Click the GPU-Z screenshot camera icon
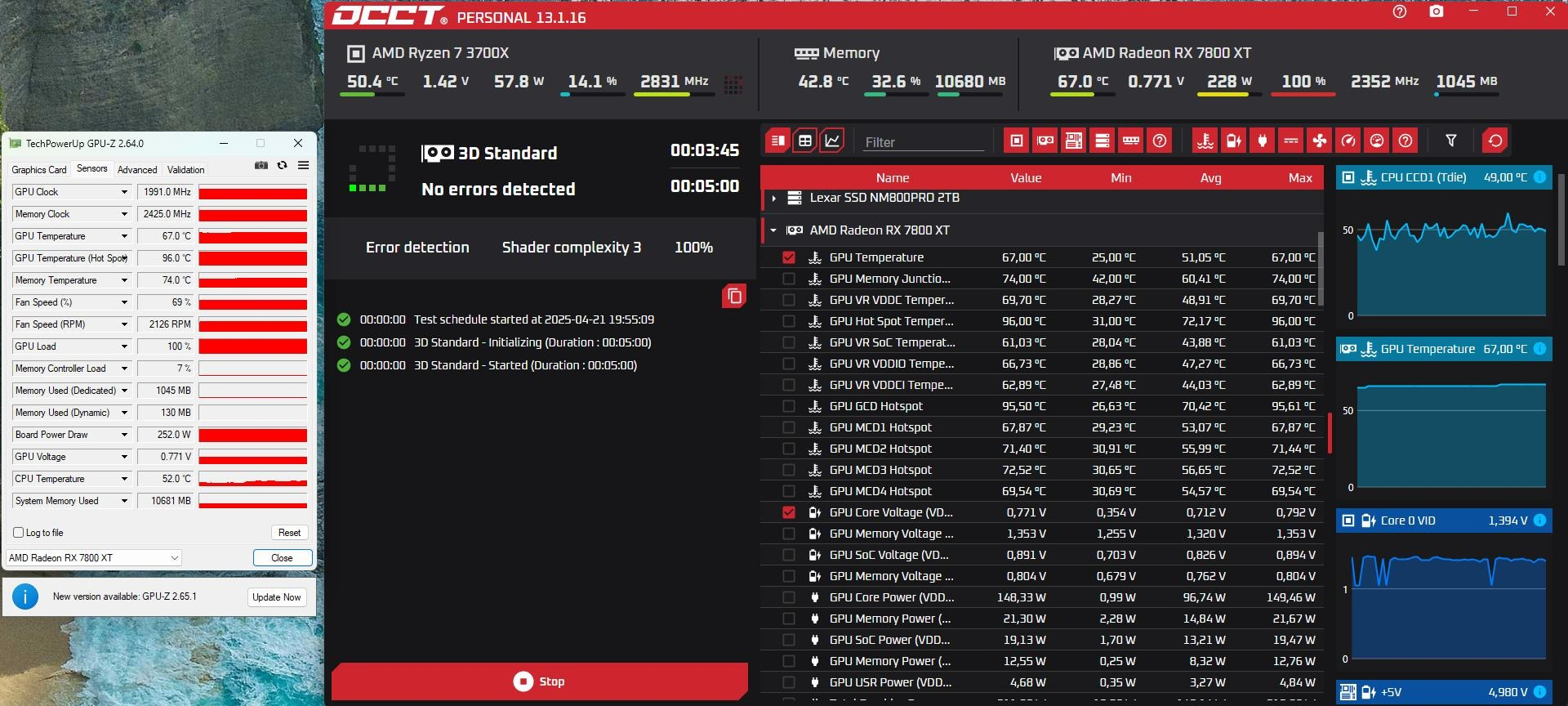The height and width of the screenshot is (706, 1568). 261,165
